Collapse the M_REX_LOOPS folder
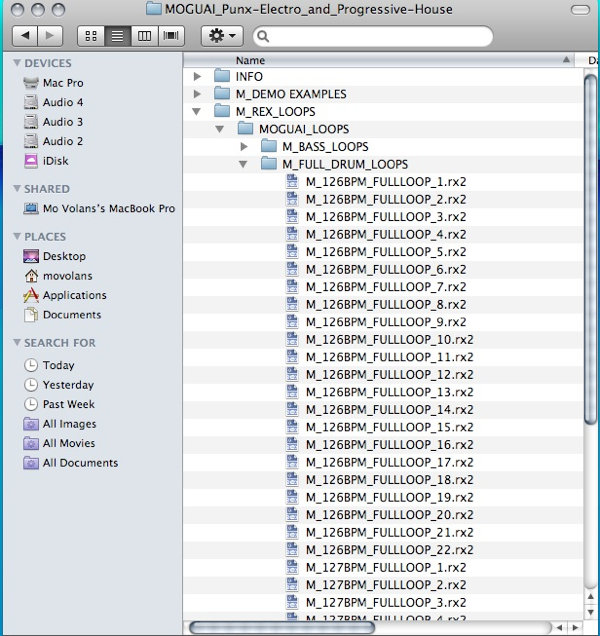The image size is (600, 636). 197,111
